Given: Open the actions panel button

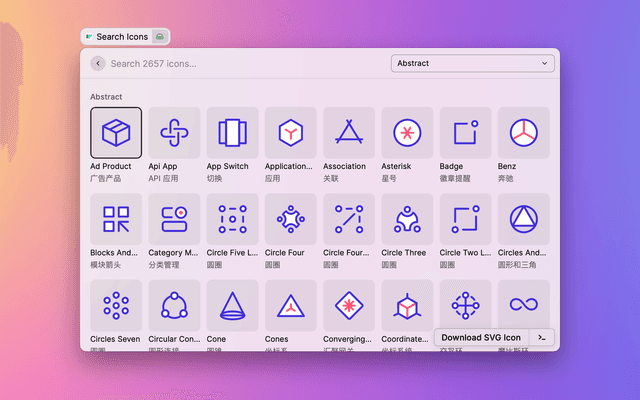Looking at the screenshot, I should pyautogui.click(x=541, y=337).
